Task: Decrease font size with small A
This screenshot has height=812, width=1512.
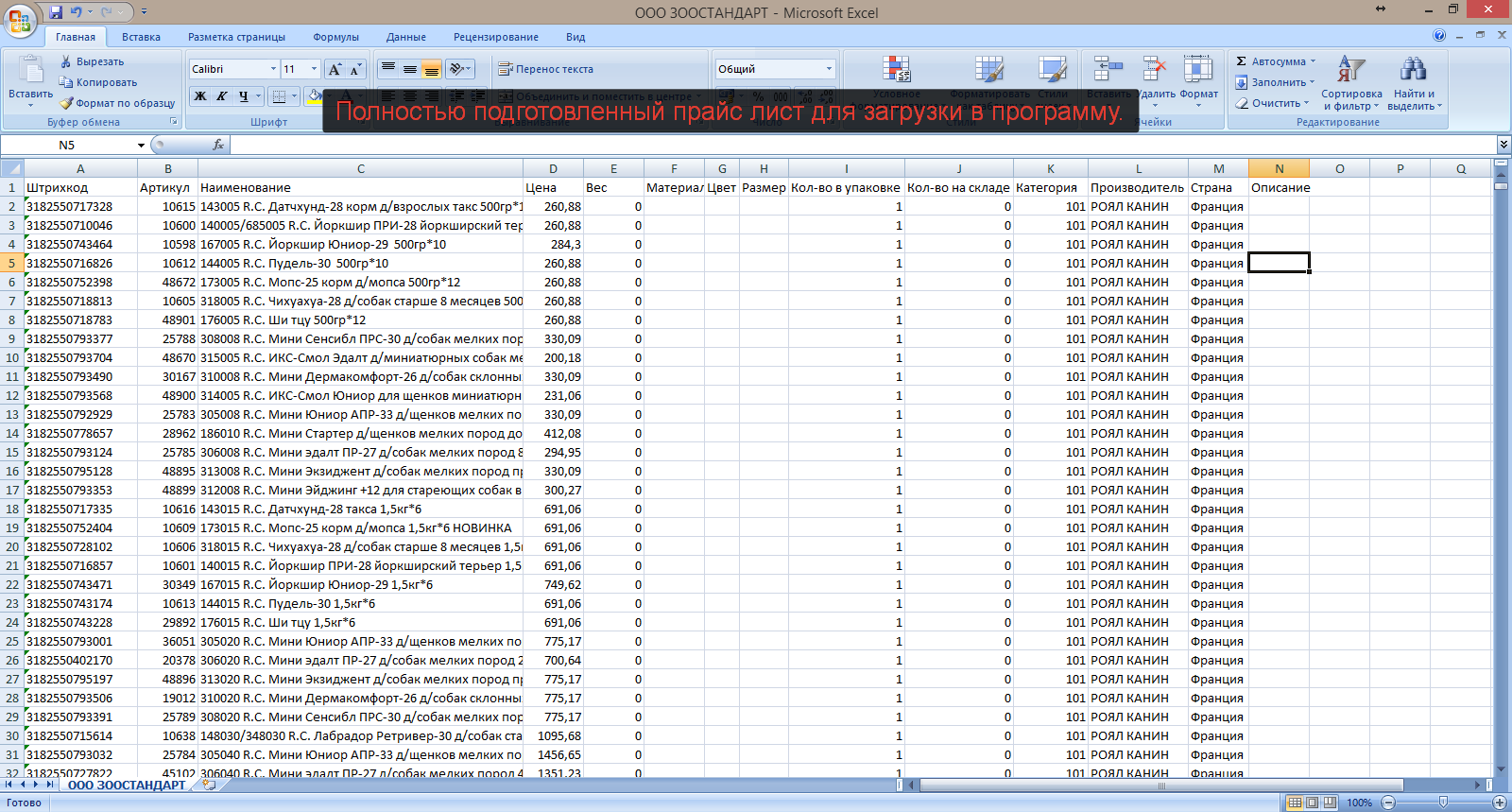Action: [355, 69]
